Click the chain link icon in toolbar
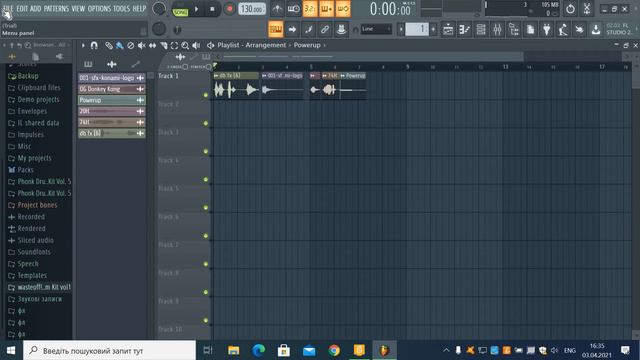 pos(325,29)
